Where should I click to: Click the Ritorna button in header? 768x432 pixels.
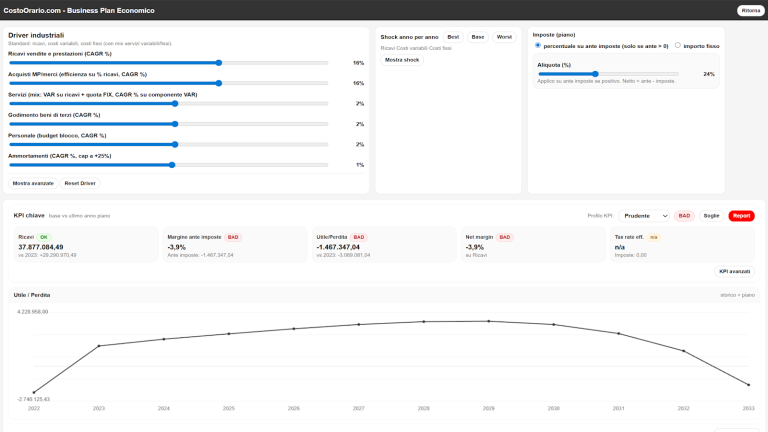point(750,10)
